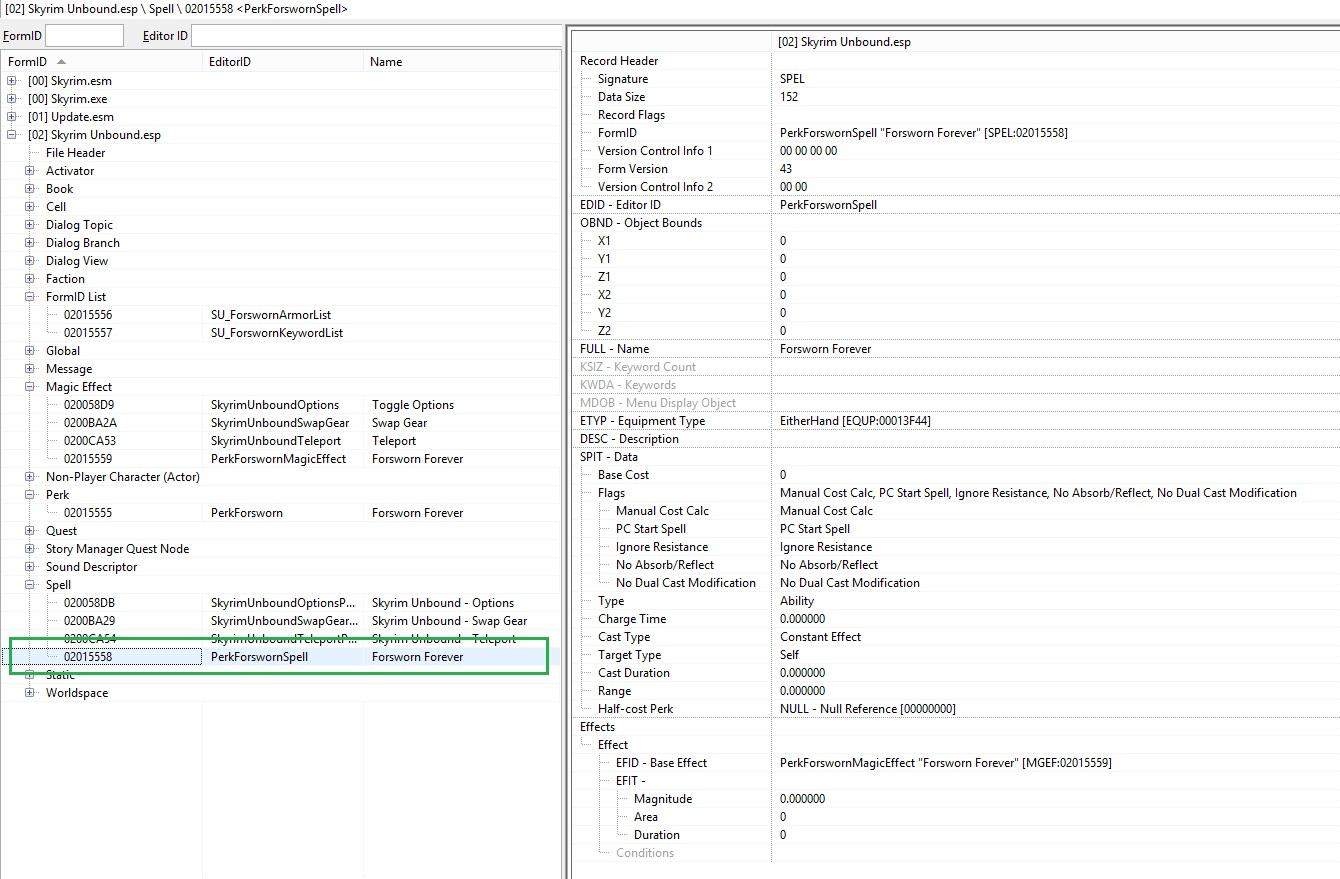The width and height of the screenshot is (1340, 879).
Task: Expand the Non-Player Character (Actor) group
Action: pyautogui.click(x=30, y=477)
